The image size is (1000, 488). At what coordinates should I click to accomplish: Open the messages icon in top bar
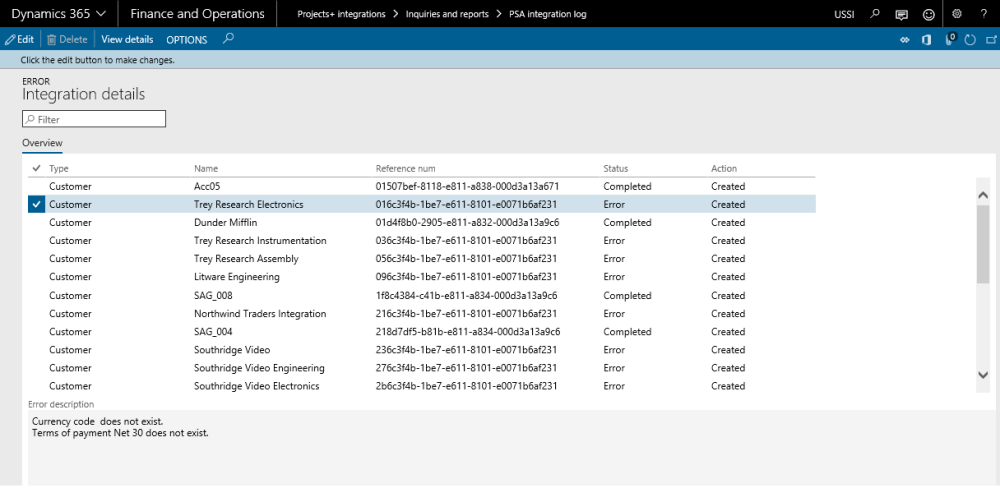(x=902, y=14)
